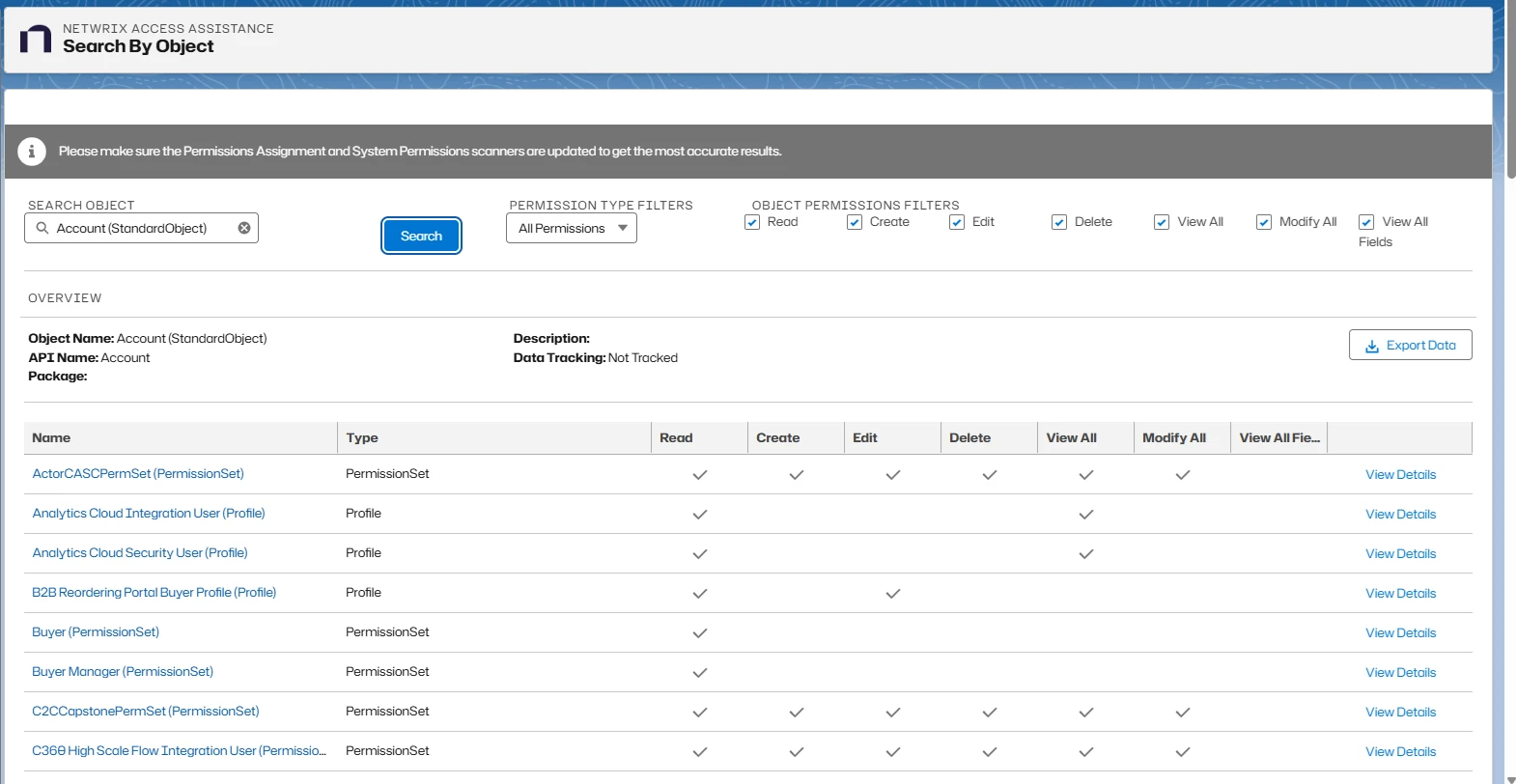Toggle the Delete permission filter checkbox
Image resolution: width=1516 pixels, height=784 pixels.
pos(1059,222)
